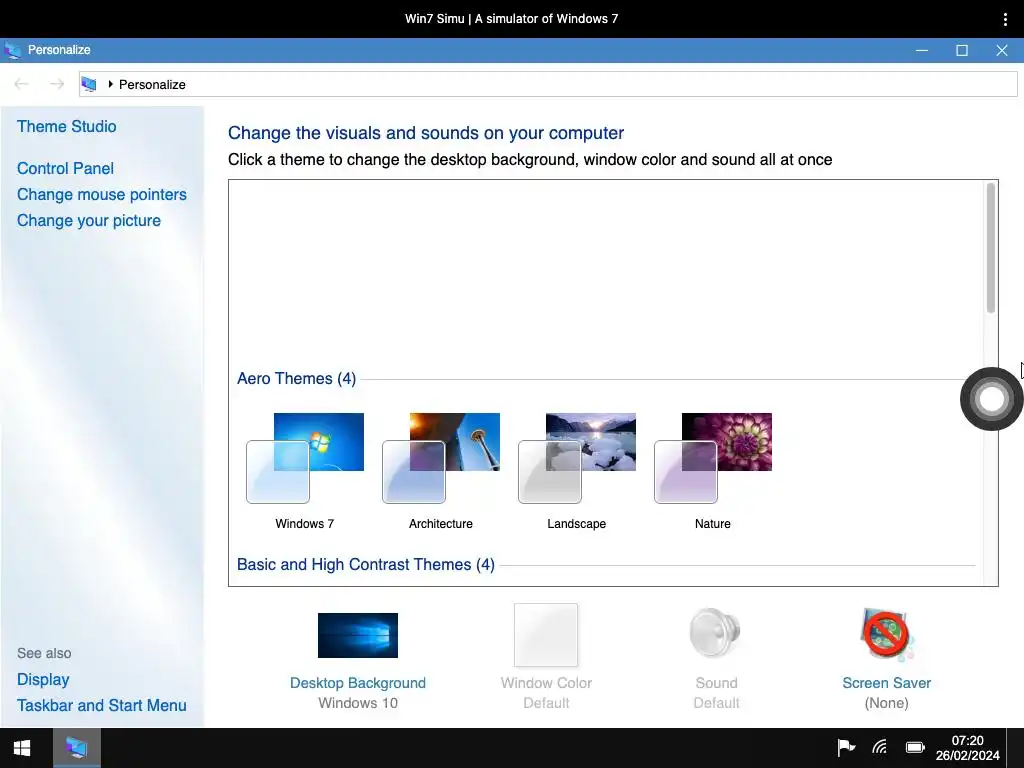This screenshot has width=1024, height=768.
Task: Open Taskbar and Start Menu link
Action: 102,705
